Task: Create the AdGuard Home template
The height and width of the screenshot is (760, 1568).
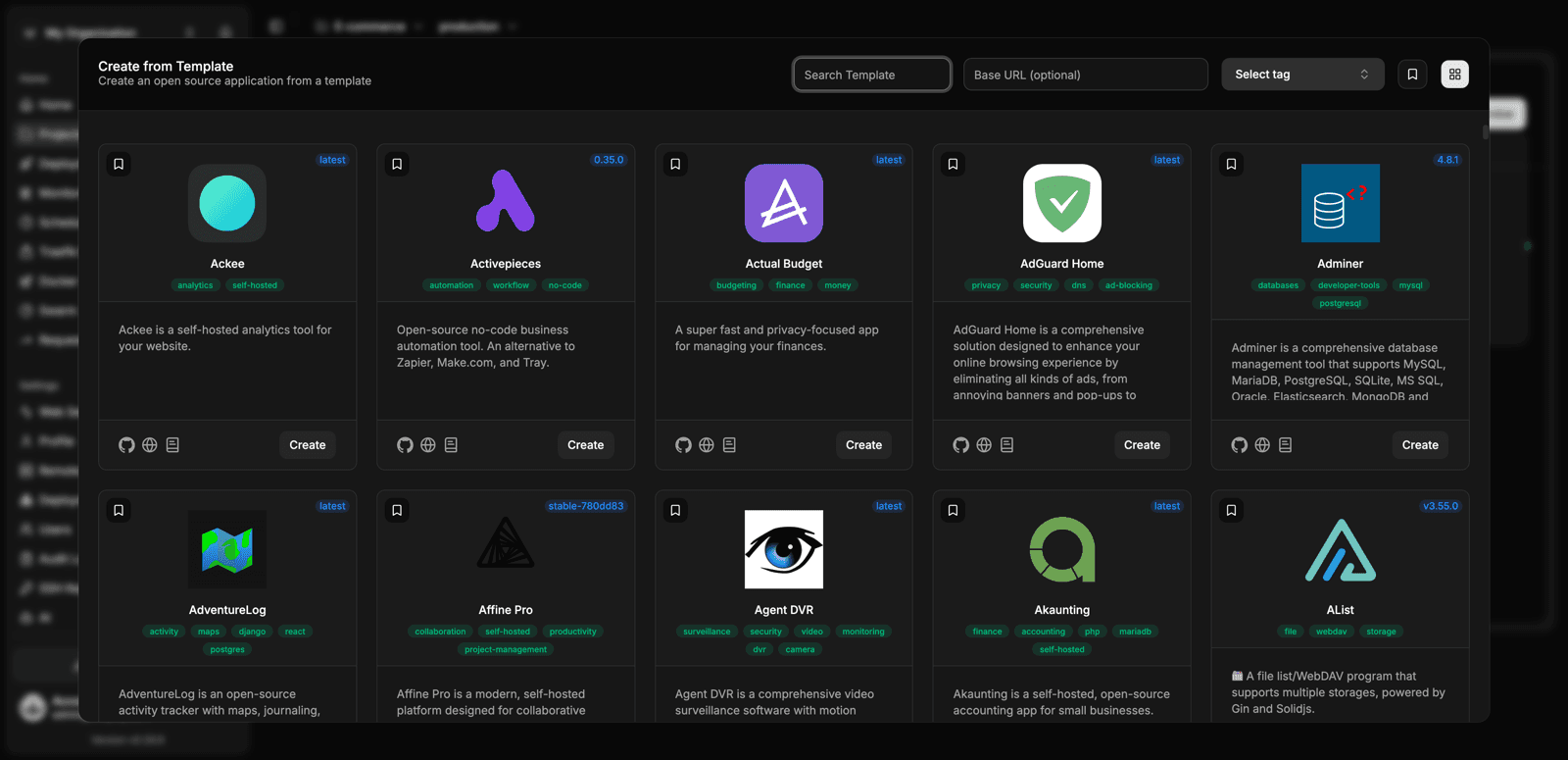Action: pyautogui.click(x=1142, y=445)
